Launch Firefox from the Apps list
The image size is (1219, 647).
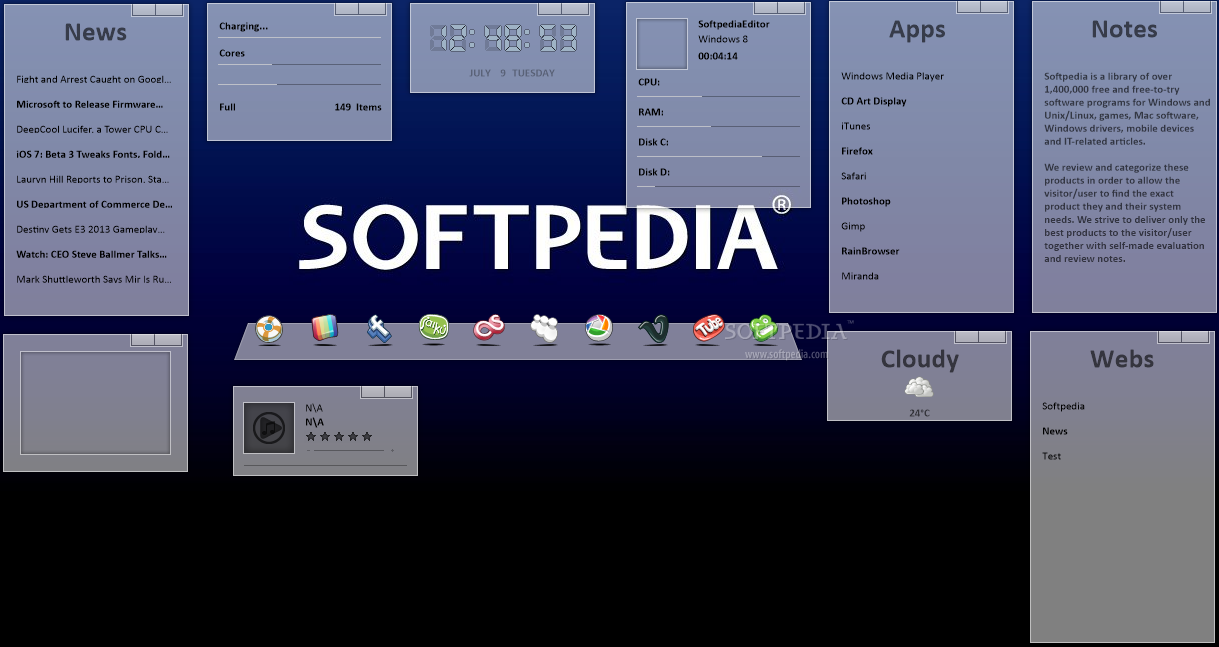click(857, 151)
